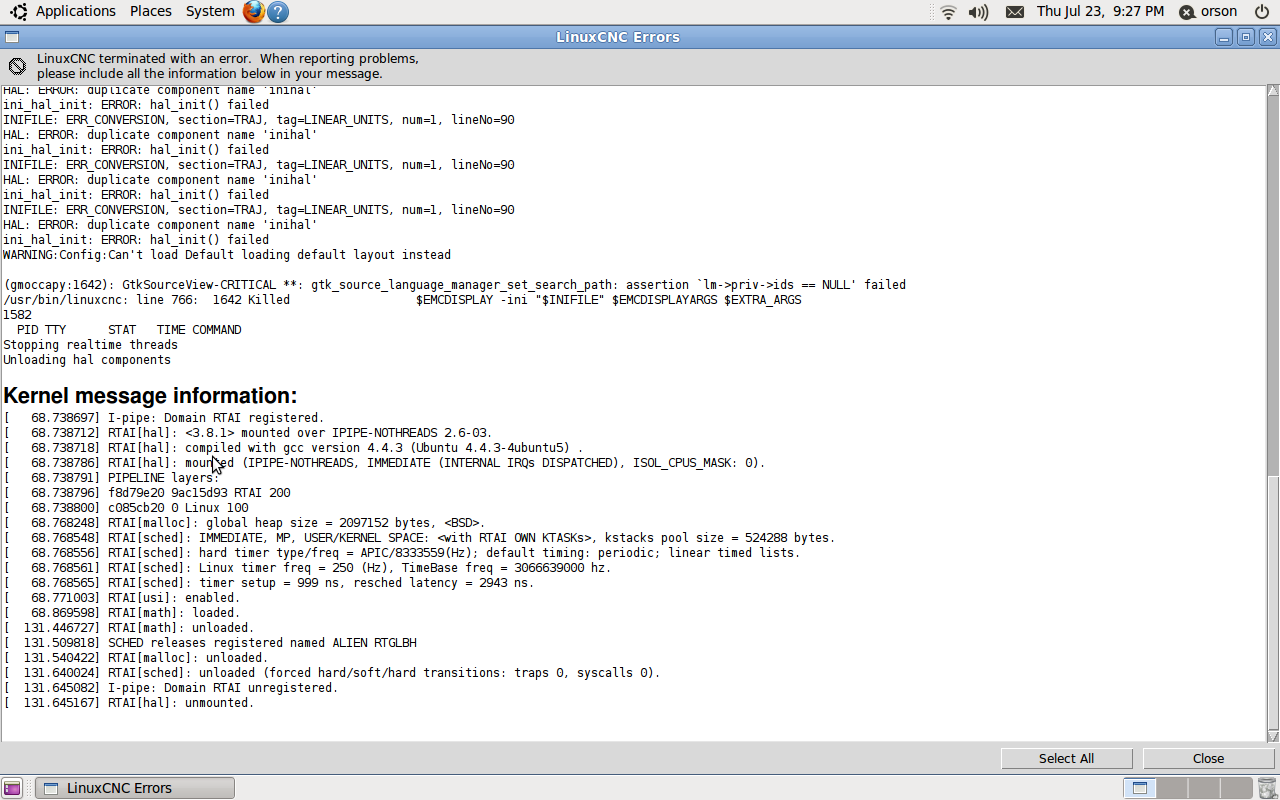Click the 'RTAI[math]: unloaded.' line
Image resolution: width=1280 pixels, height=800 pixels.
pyautogui.click(x=129, y=628)
